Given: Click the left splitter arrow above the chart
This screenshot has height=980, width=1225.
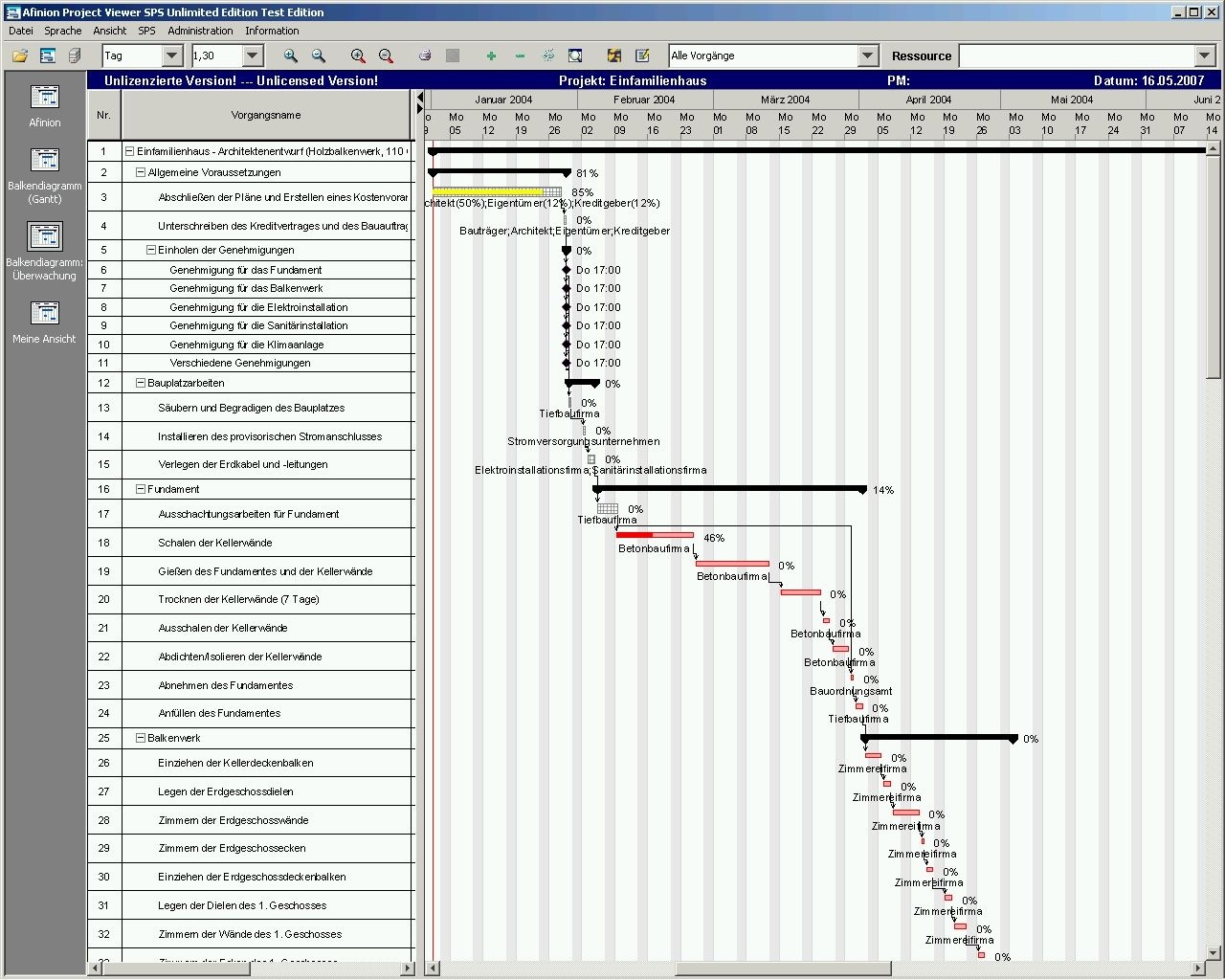Looking at the screenshot, I should [419, 97].
